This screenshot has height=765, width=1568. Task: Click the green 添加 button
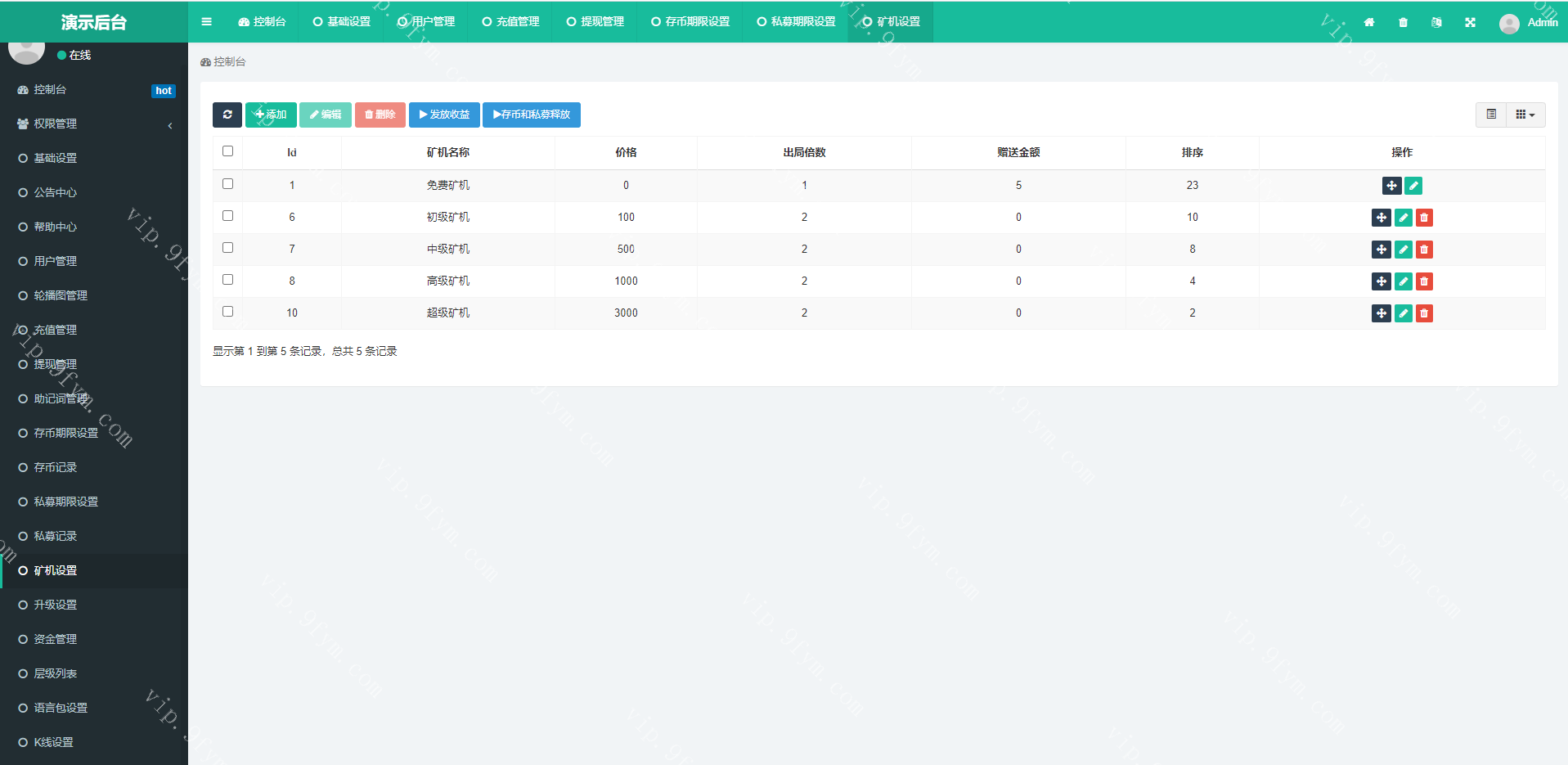(271, 115)
